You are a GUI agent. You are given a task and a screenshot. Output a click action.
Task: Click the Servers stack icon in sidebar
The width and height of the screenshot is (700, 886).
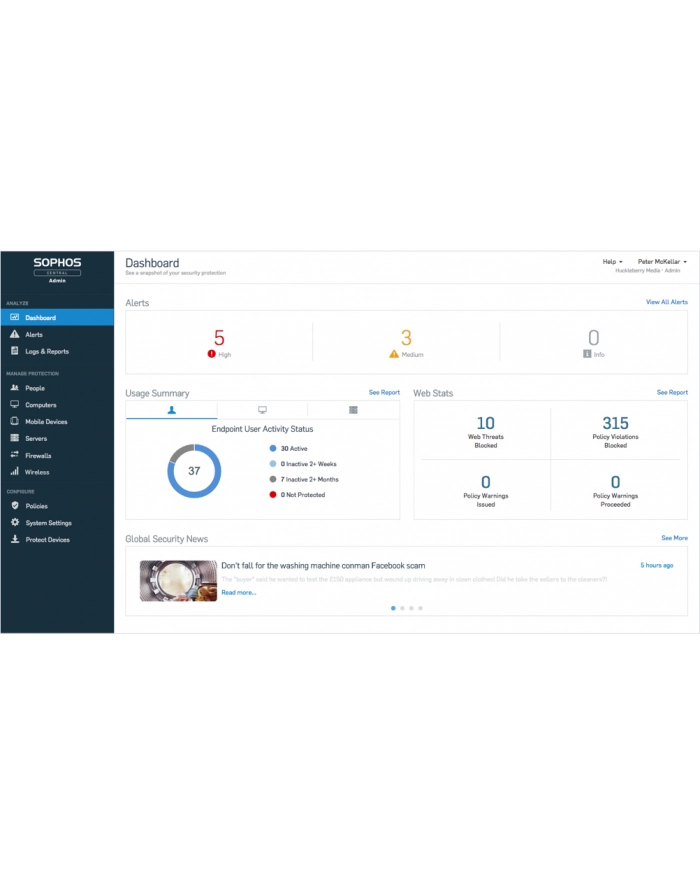(15, 438)
